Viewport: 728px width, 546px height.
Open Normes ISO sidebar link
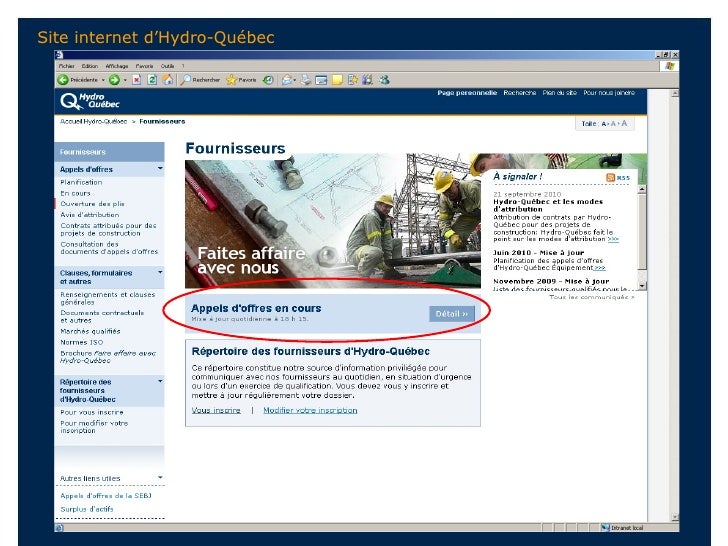pos(82,342)
